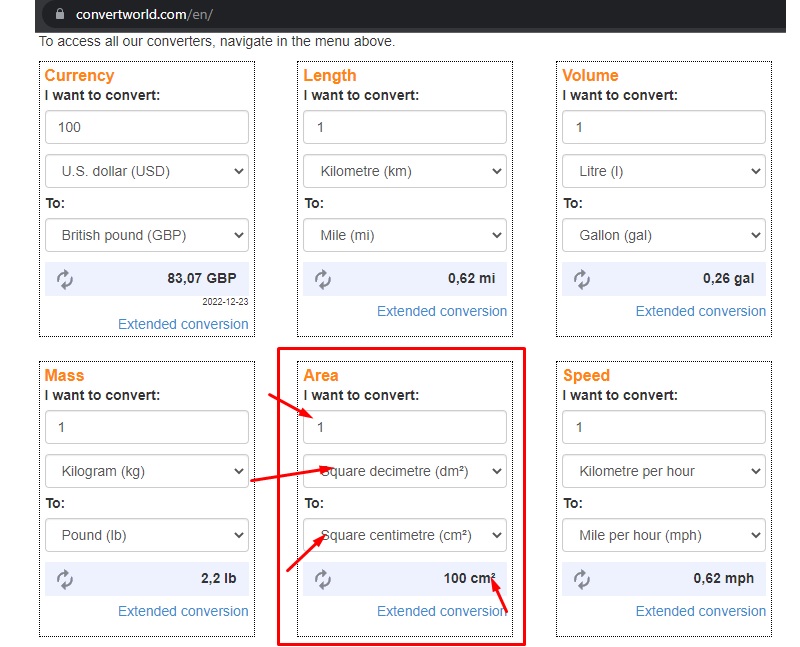Click the Currency amount input field
The height and width of the screenshot is (647, 800).
(x=146, y=127)
